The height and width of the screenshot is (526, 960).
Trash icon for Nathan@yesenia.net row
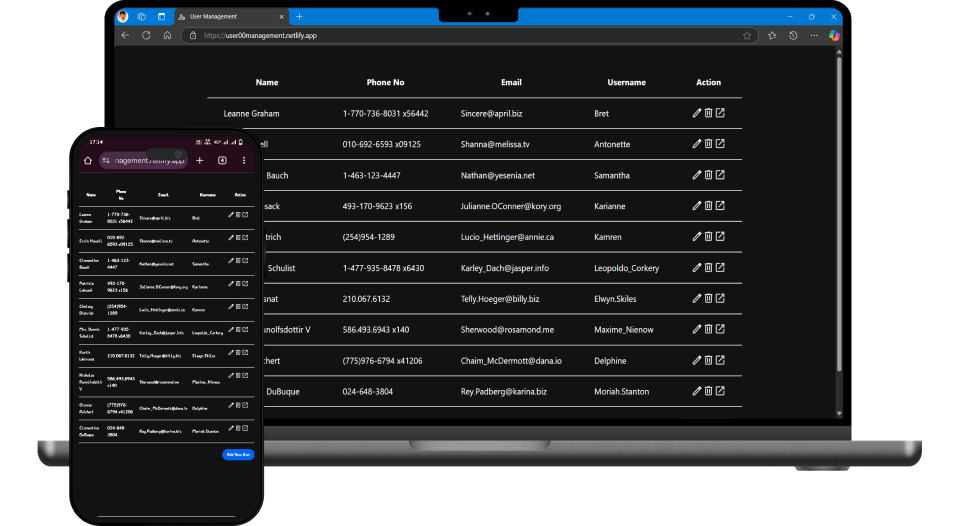coord(708,175)
